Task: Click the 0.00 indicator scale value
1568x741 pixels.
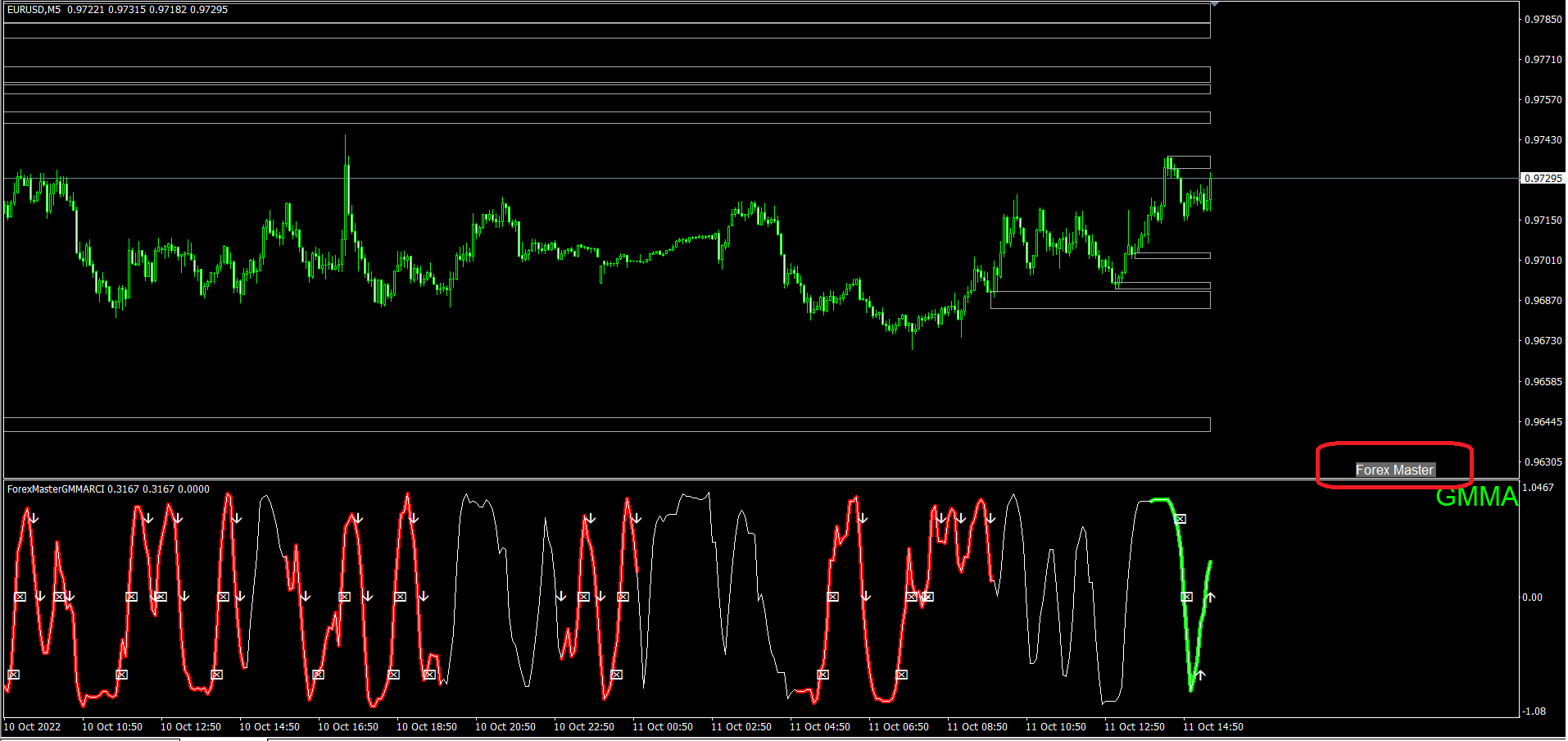Action: pyautogui.click(x=1532, y=598)
